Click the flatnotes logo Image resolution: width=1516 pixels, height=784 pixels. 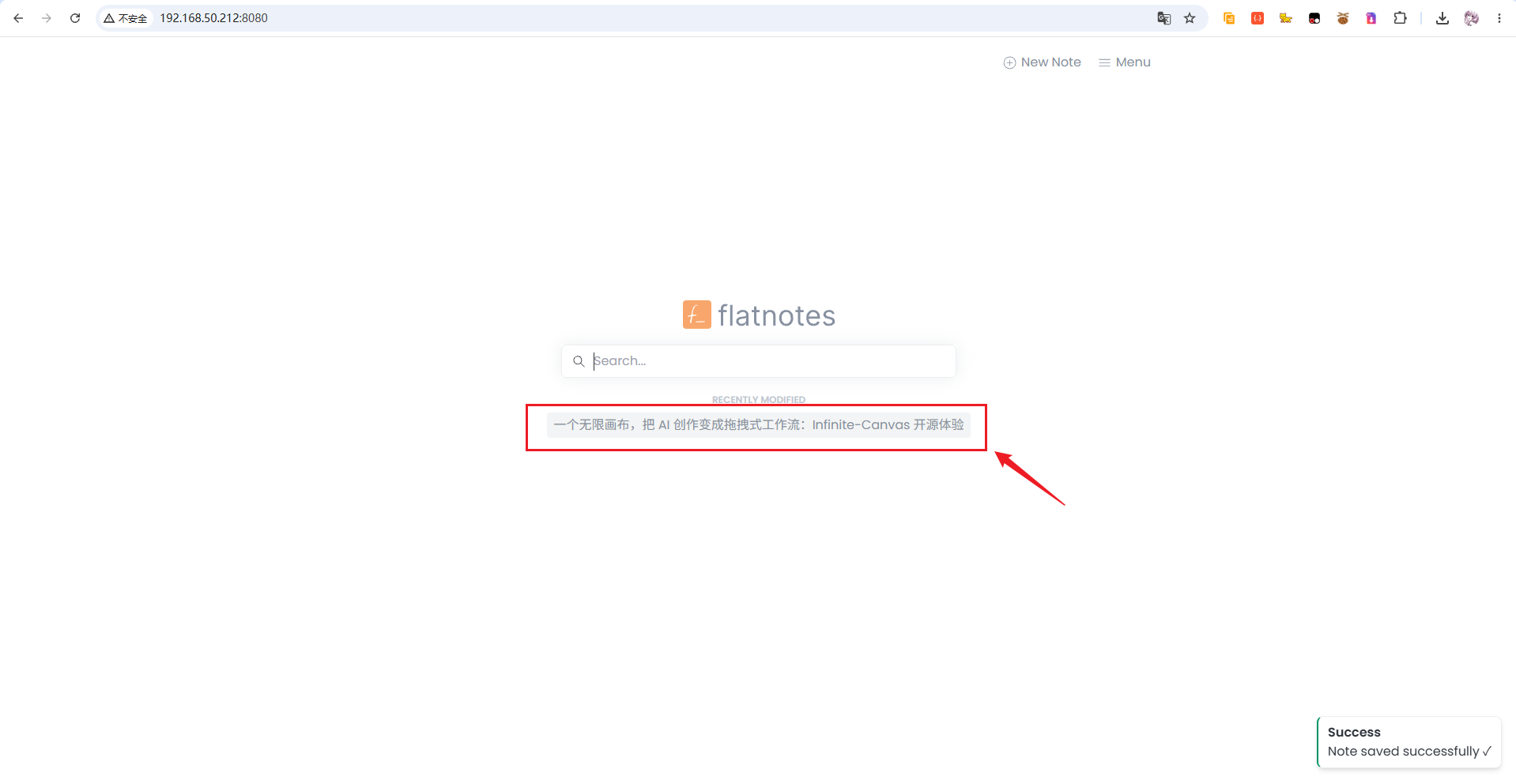tap(759, 315)
